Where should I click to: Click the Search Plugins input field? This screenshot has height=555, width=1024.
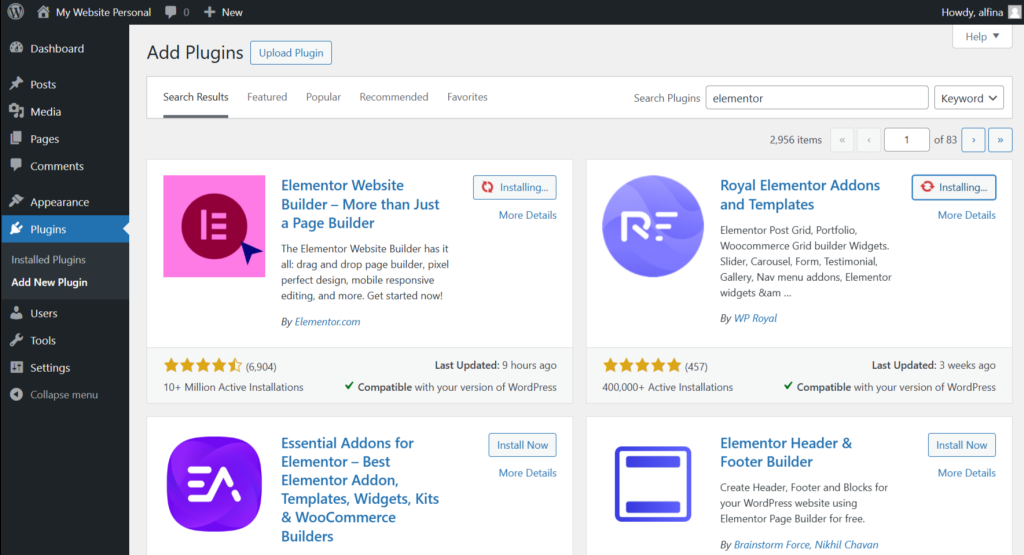coord(817,98)
